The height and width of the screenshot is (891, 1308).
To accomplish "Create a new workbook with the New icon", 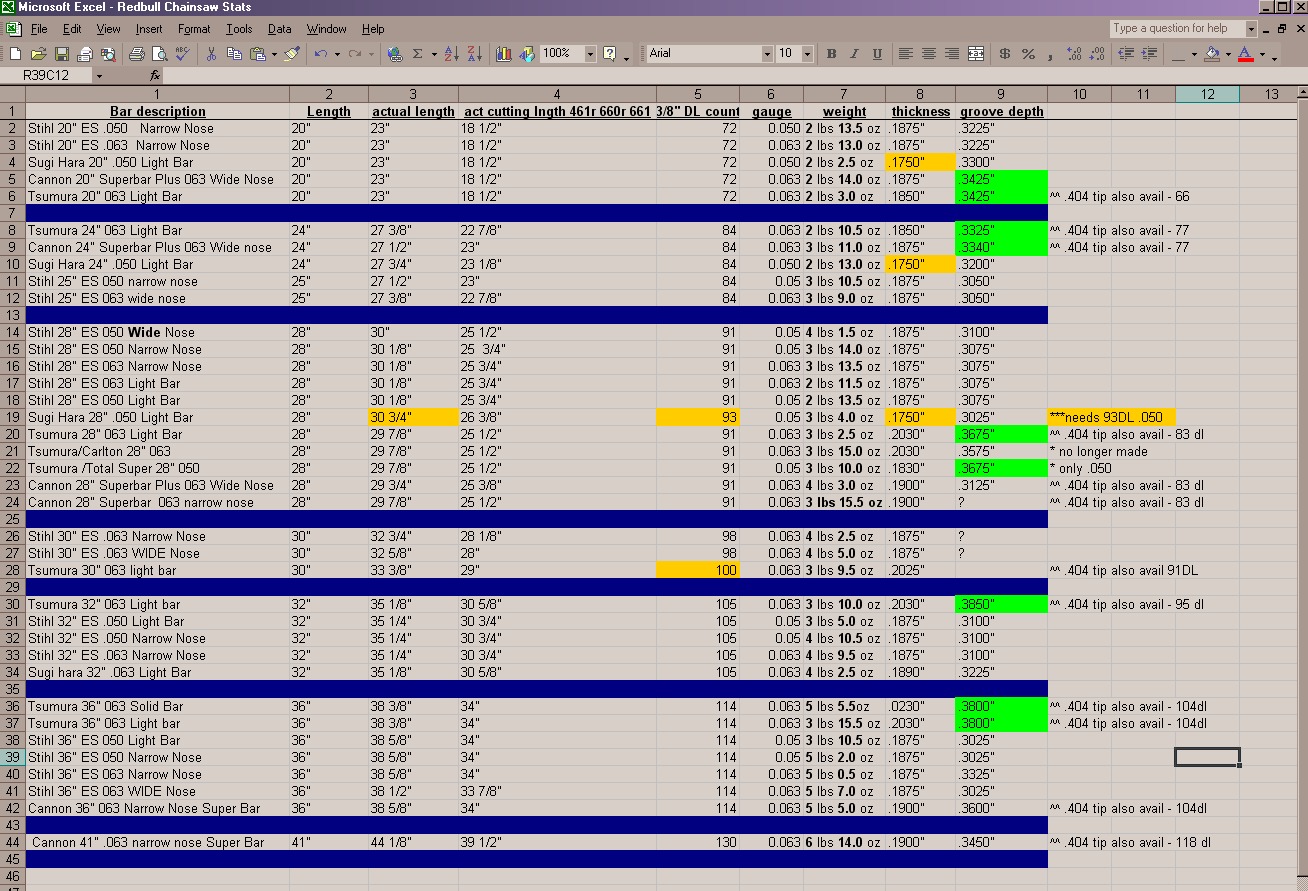I will point(16,54).
